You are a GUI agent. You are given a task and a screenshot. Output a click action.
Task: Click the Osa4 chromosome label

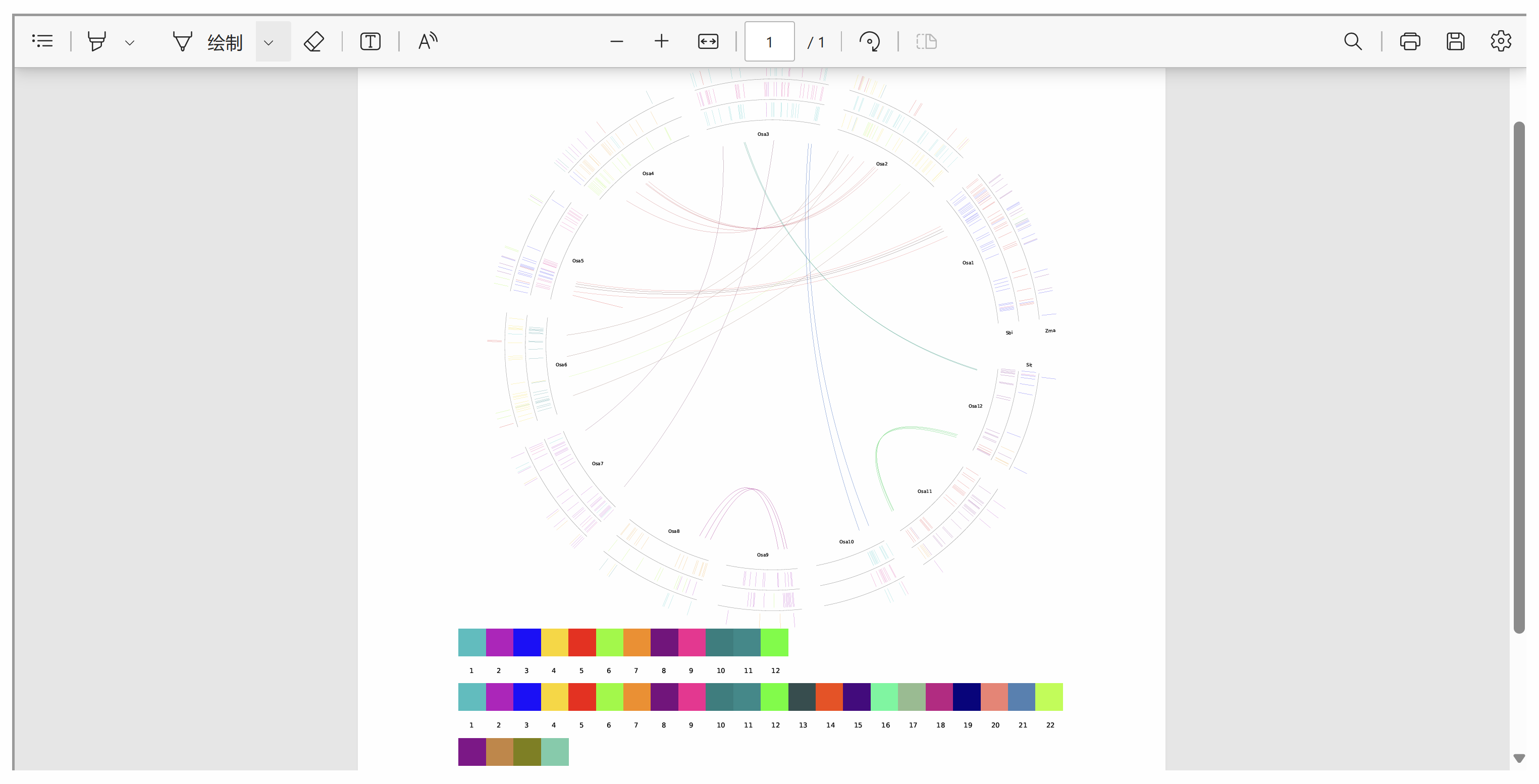pyautogui.click(x=648, y=174)
